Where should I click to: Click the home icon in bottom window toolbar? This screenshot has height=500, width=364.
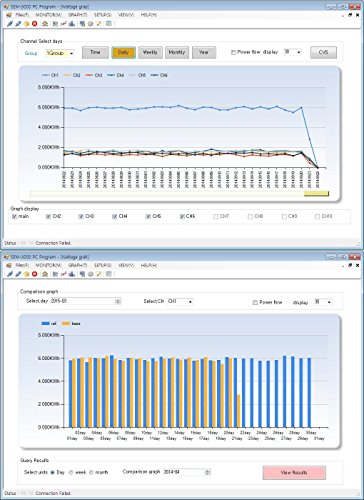point(45,274)
